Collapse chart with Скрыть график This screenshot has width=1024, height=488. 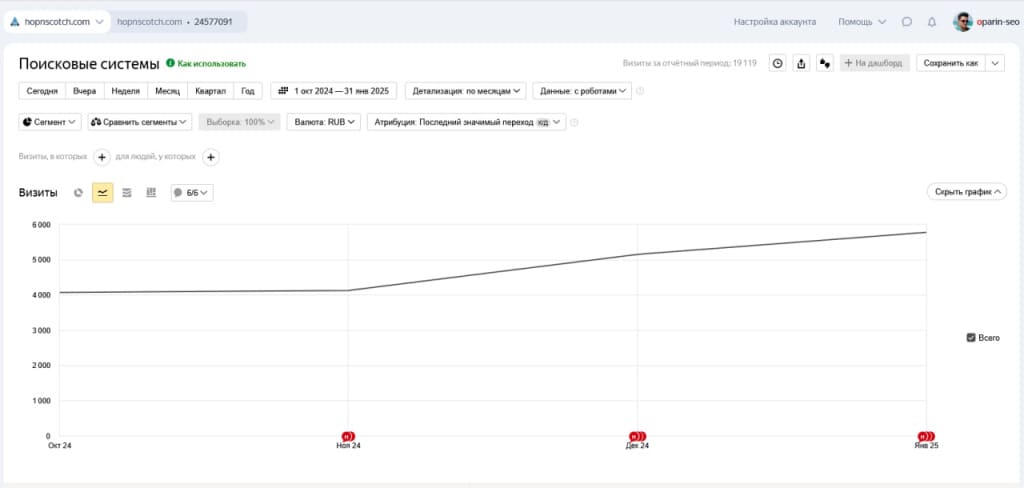967,192
